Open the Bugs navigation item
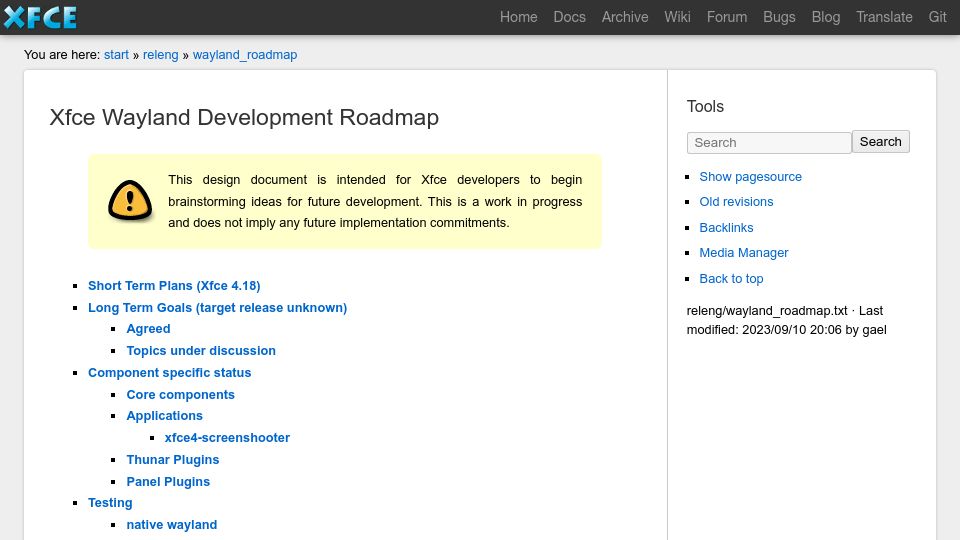 779,17
